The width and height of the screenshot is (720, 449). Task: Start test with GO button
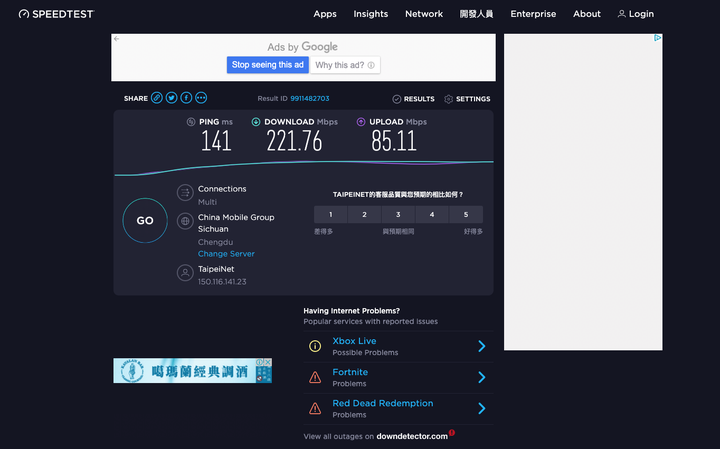coord(145,220)
